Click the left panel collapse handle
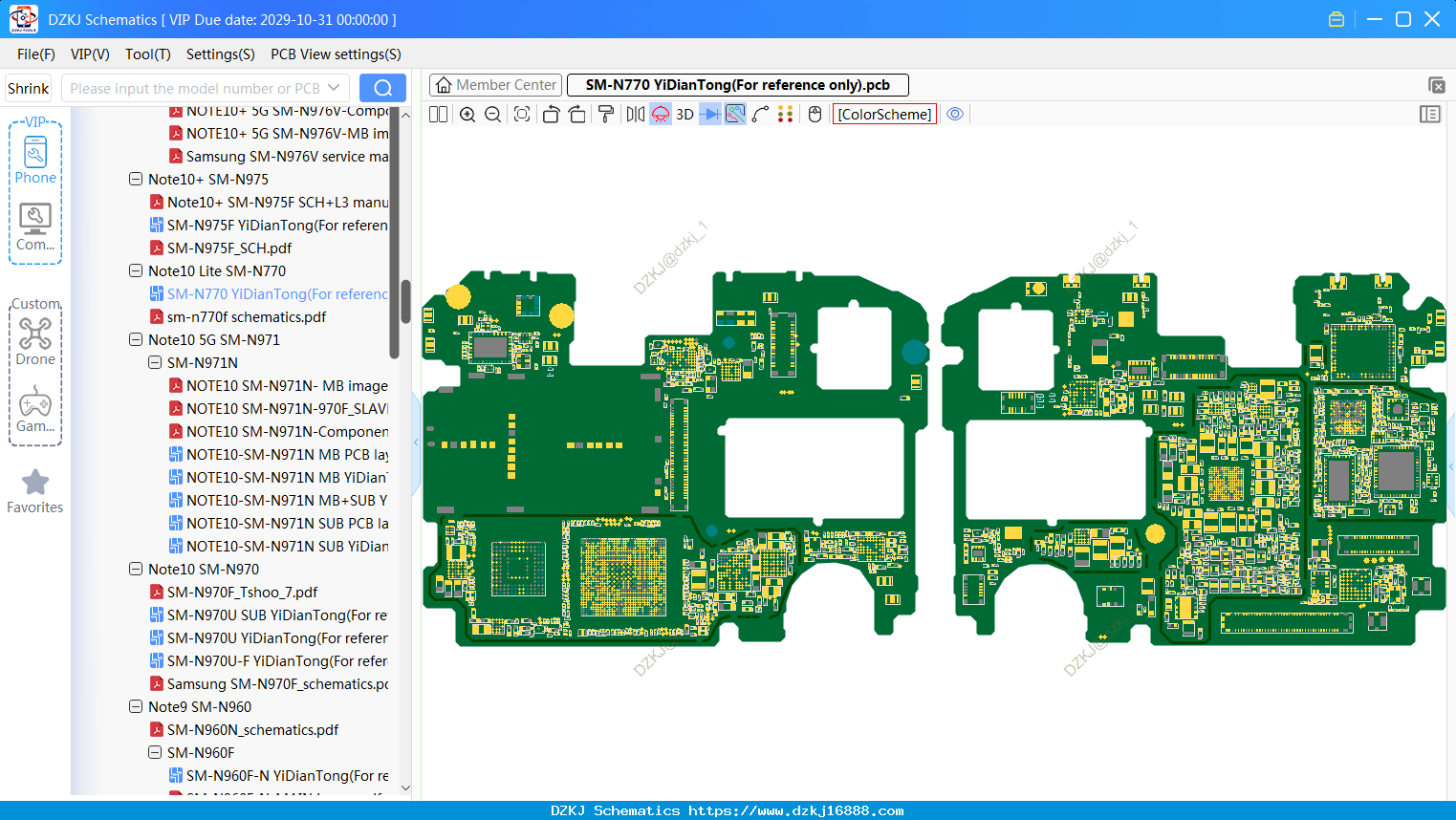The height and width of the screenshot is (820, 1456). pos(416,442)
